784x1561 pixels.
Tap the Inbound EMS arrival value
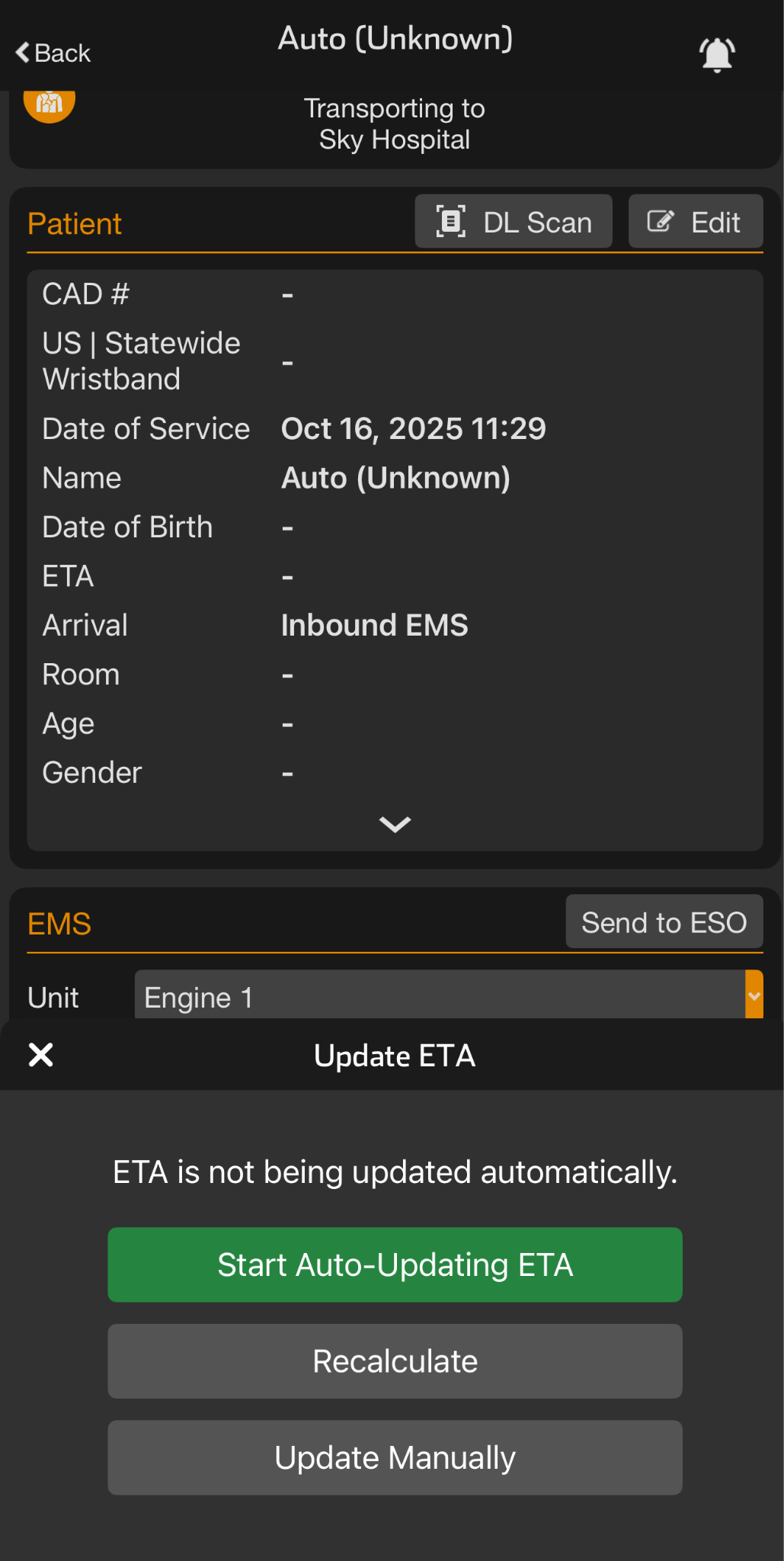pos(374,626)
